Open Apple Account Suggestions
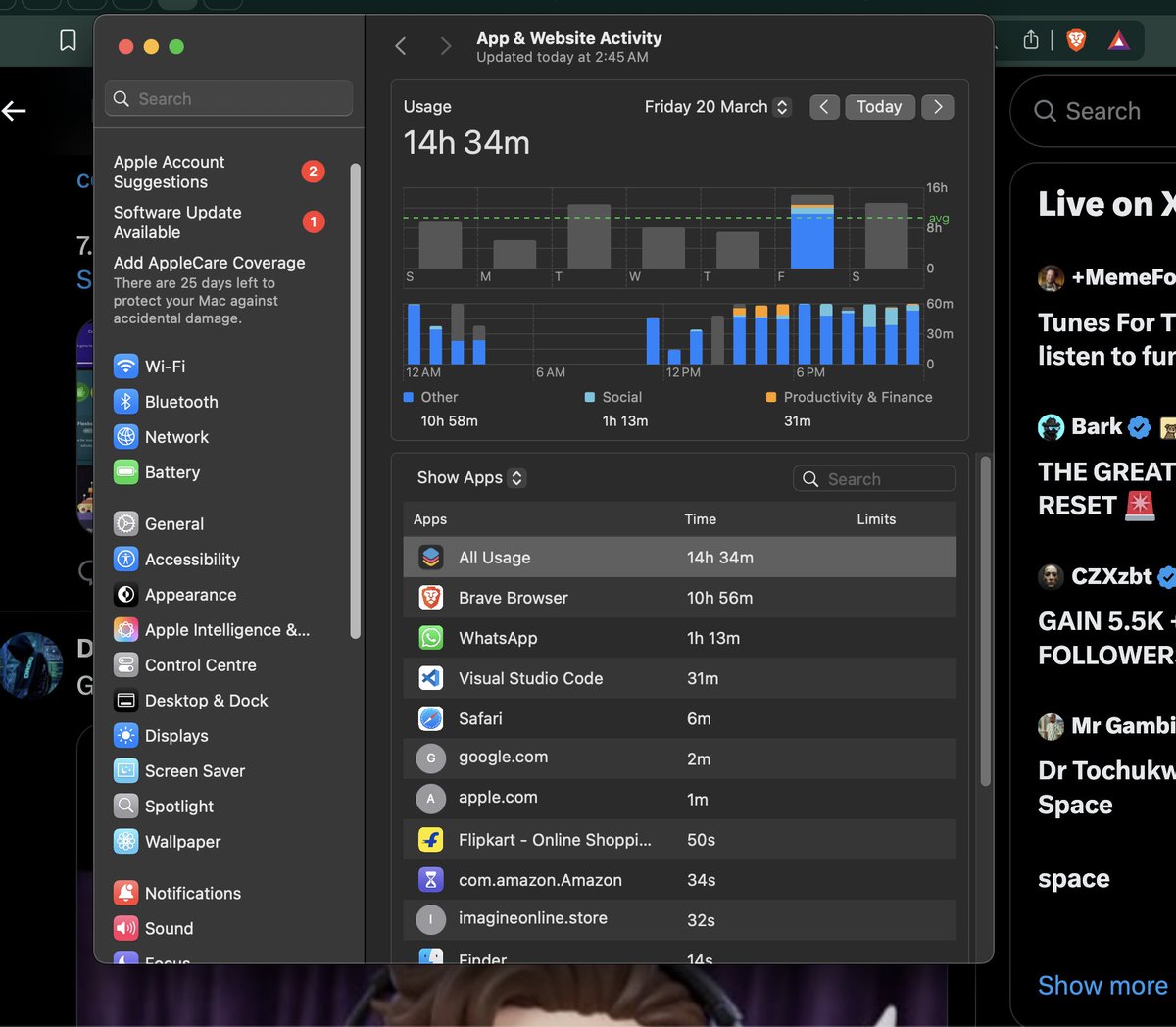The height and width of the screenshot is (1027, 1176). [x=220, y=171]
